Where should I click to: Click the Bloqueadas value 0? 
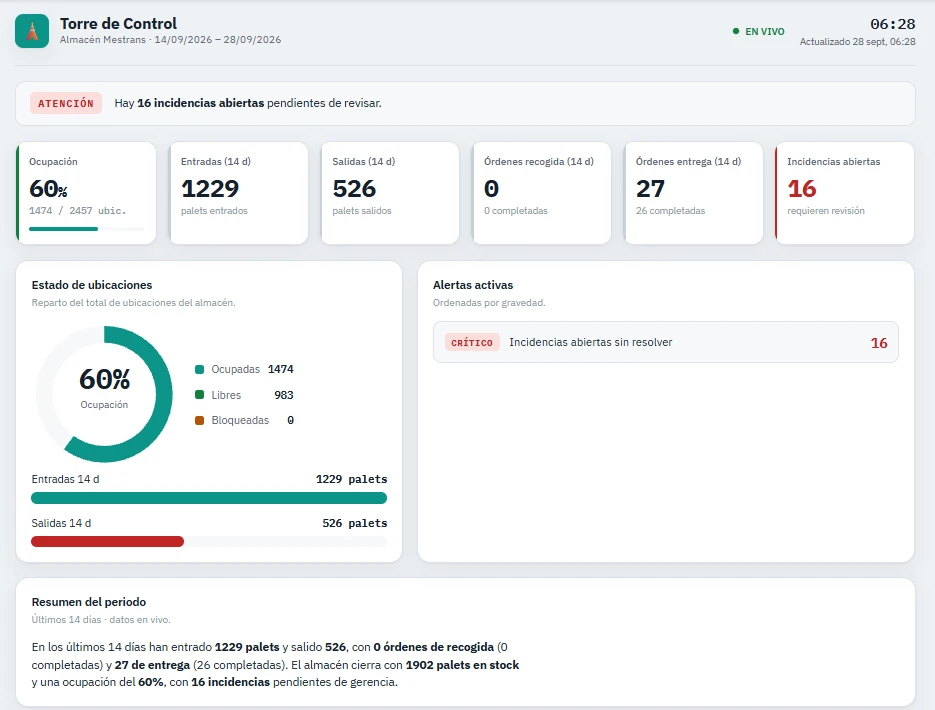click(290, 420)
